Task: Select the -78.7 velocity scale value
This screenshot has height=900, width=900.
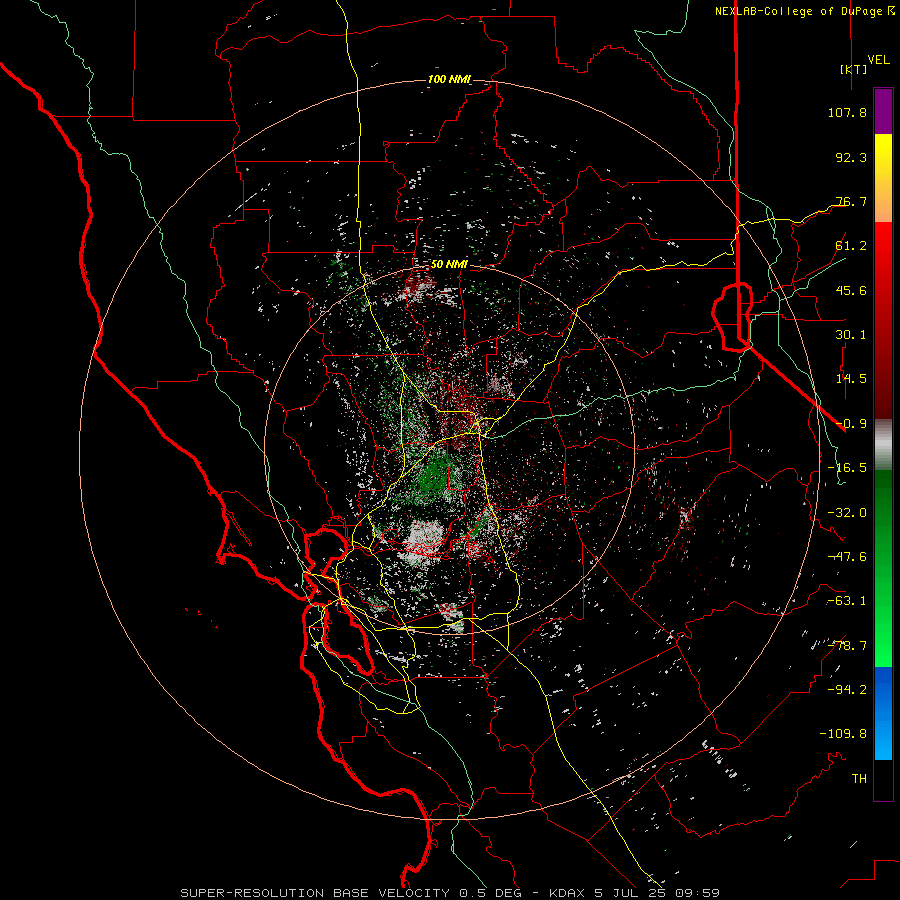Action: 847,645
